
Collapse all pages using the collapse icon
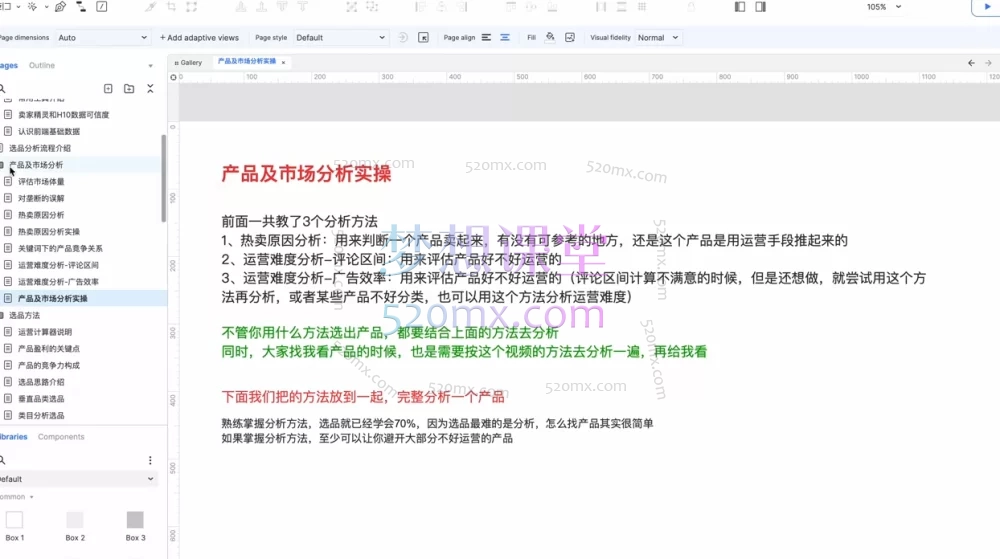[x=150, y=89]
